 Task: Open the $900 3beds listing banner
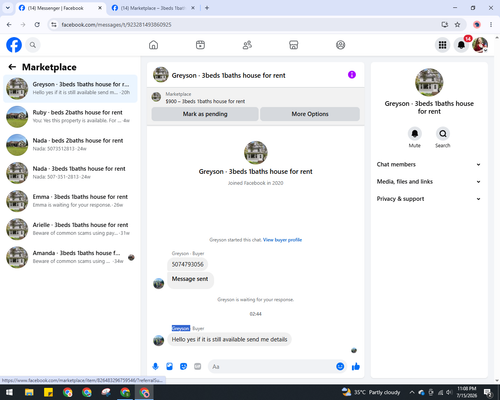pyautogui.click(x=256, y=97)
